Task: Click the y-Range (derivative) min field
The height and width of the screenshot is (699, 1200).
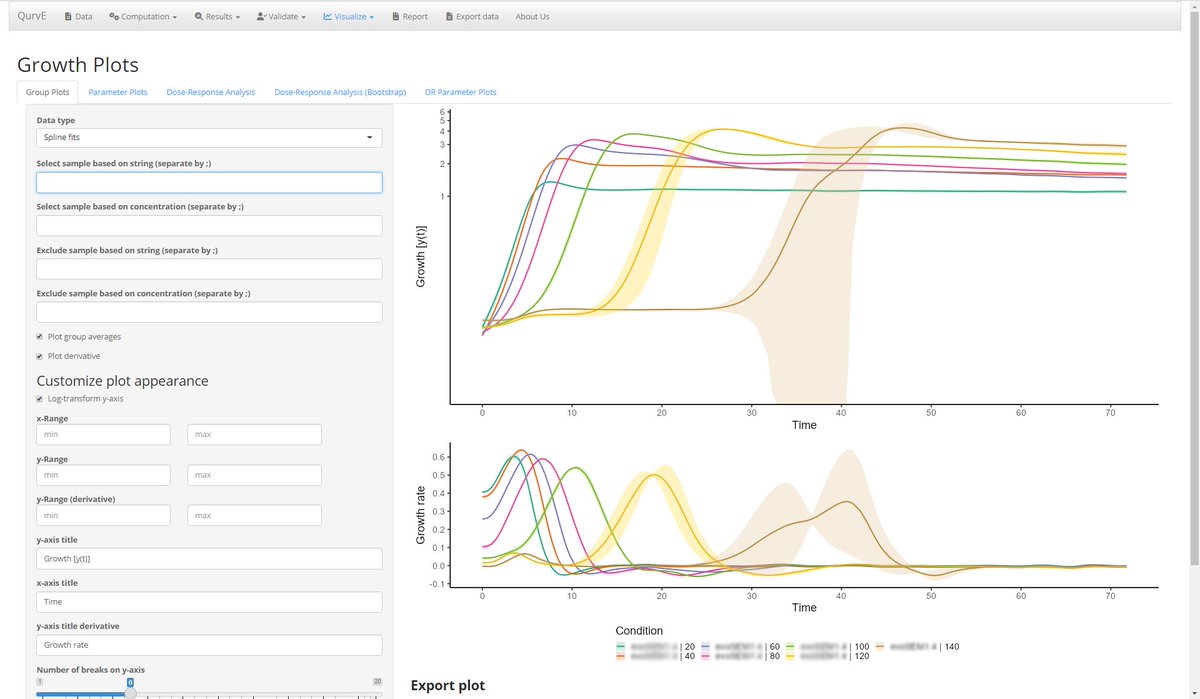Action: (103, 515)
